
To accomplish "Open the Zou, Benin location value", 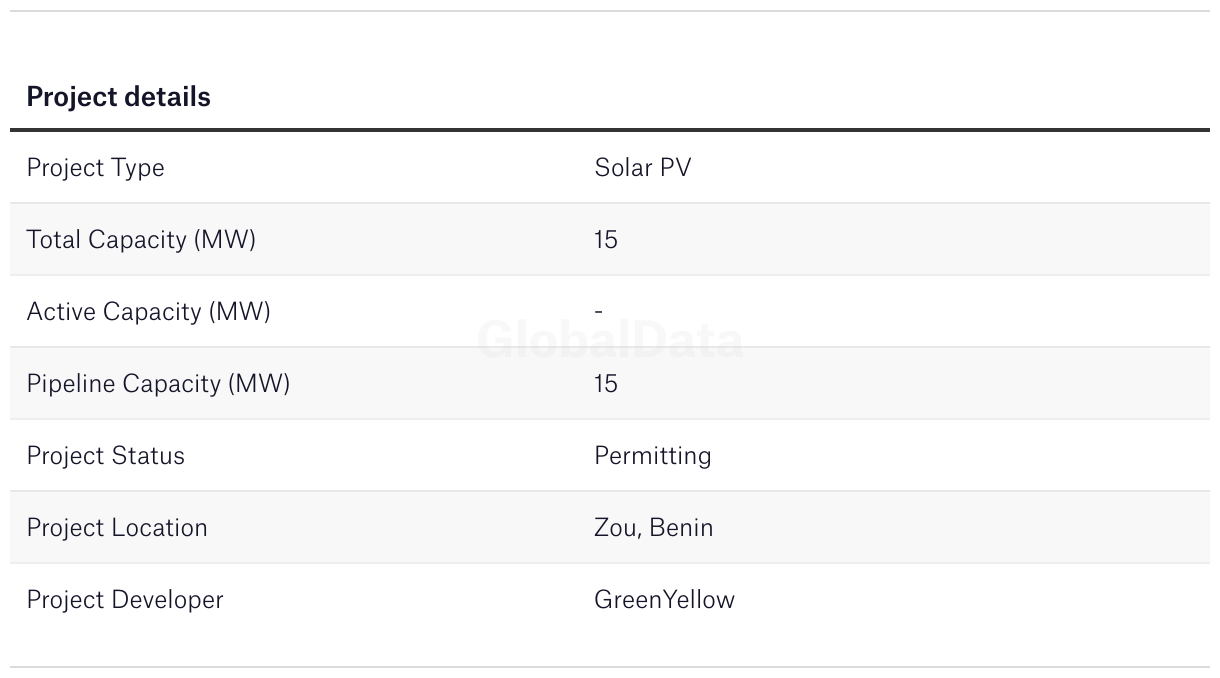I will [x=653, y=528].
